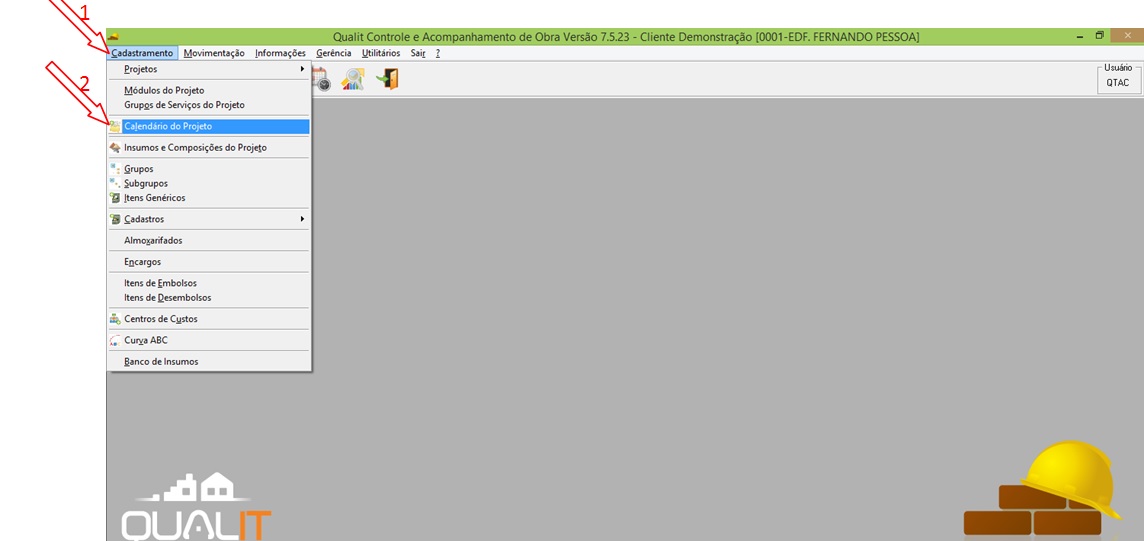The height and width of the screenshot is (541, 1144).
Task: Open the magnifier over chart toolbar icon
Action: point(352,79)
